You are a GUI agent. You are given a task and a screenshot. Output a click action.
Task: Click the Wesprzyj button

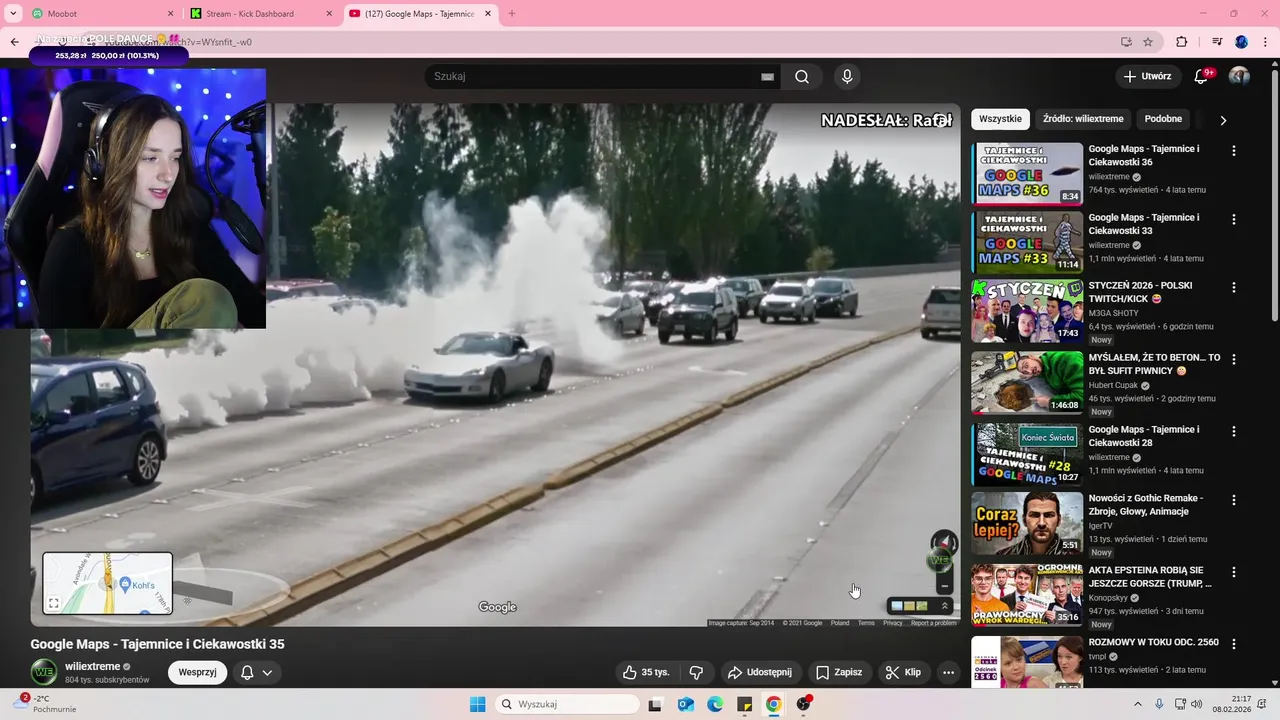pyautogui.click(x=197, y=673)
